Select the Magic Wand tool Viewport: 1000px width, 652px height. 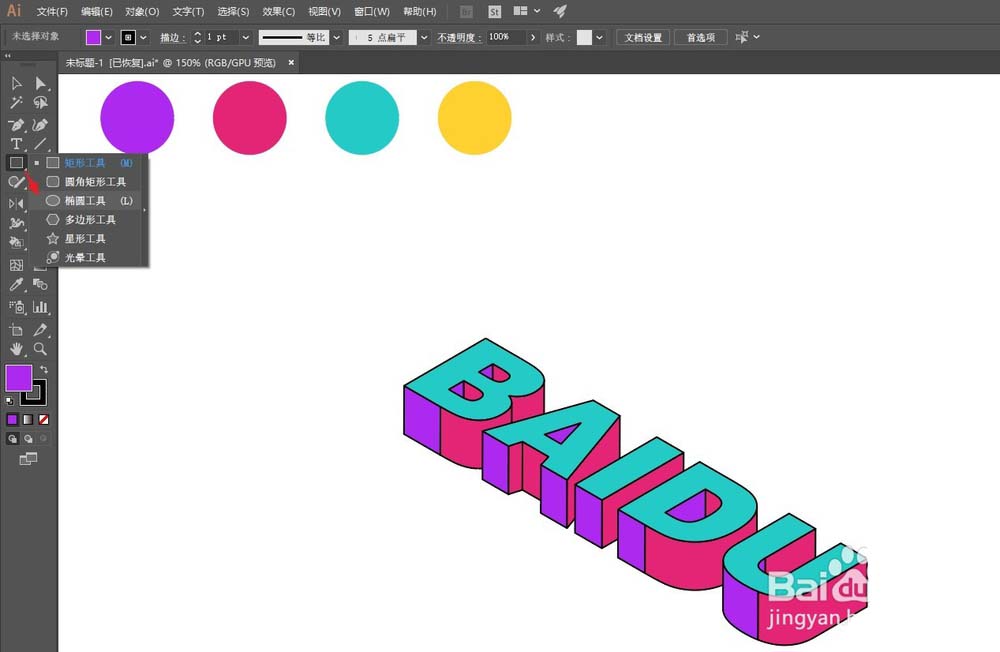[16, 103]
